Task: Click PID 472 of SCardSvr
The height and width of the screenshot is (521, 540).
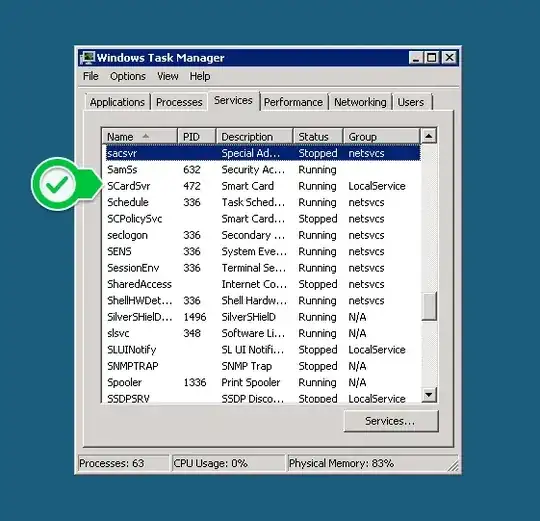Action: click(x=192, y=186)
